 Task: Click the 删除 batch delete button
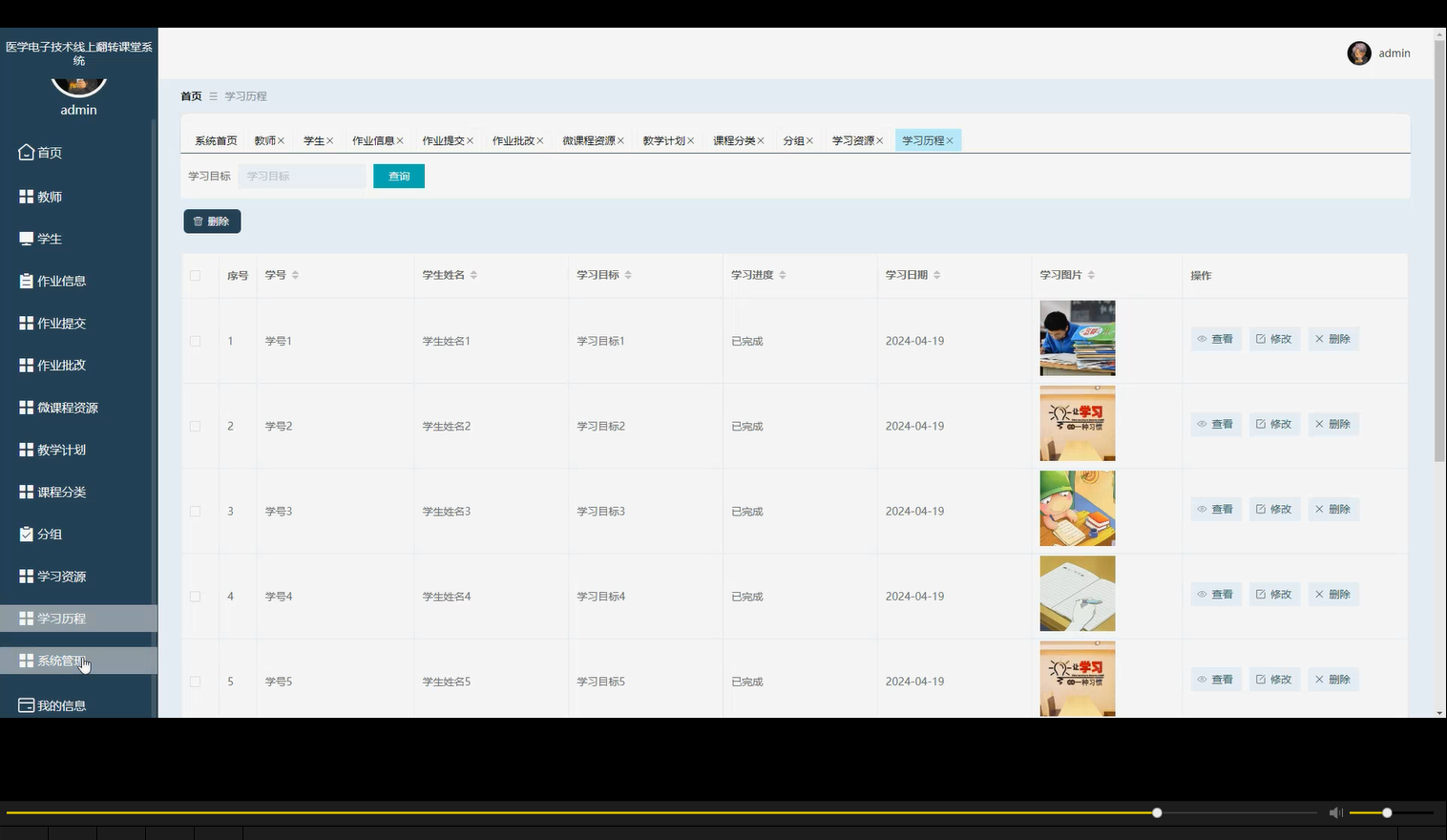(x=212, y=221)
